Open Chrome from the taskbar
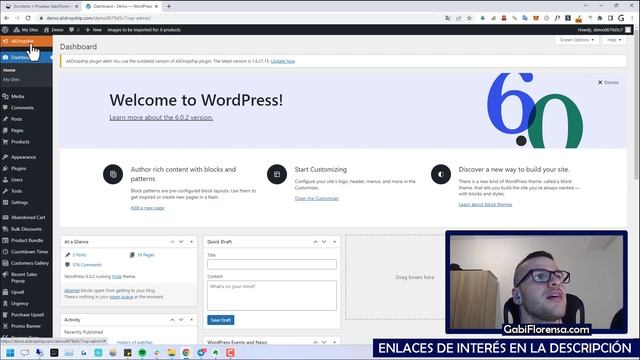 [x=186, y=353]
